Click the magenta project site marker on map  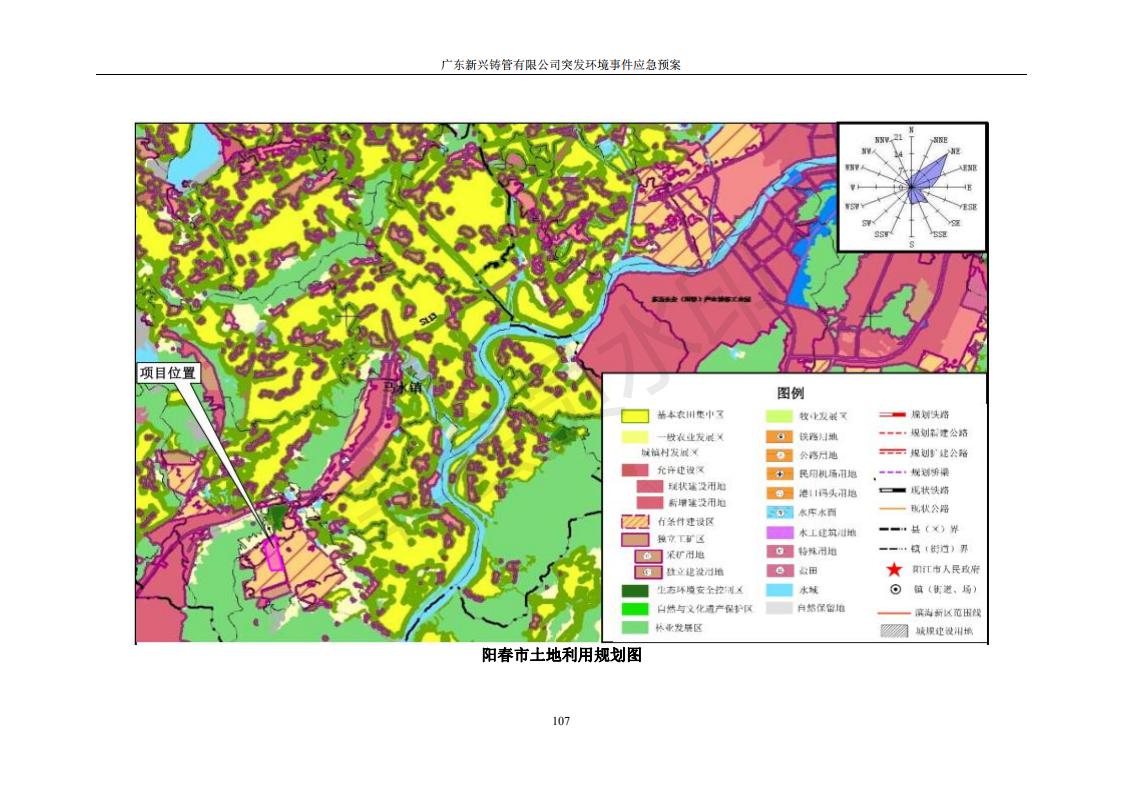tap(274, 555)
